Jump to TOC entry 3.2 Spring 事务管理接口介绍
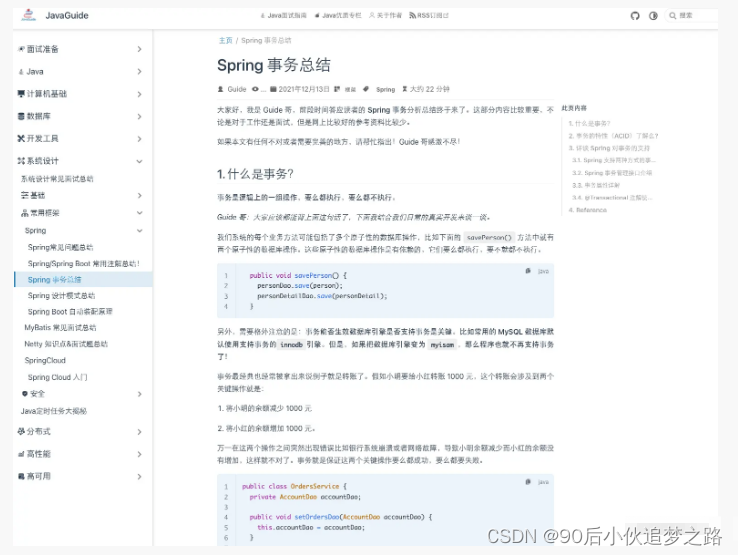Image resolution: width=738 pixels, height=555 pixels. pos(612,173)
